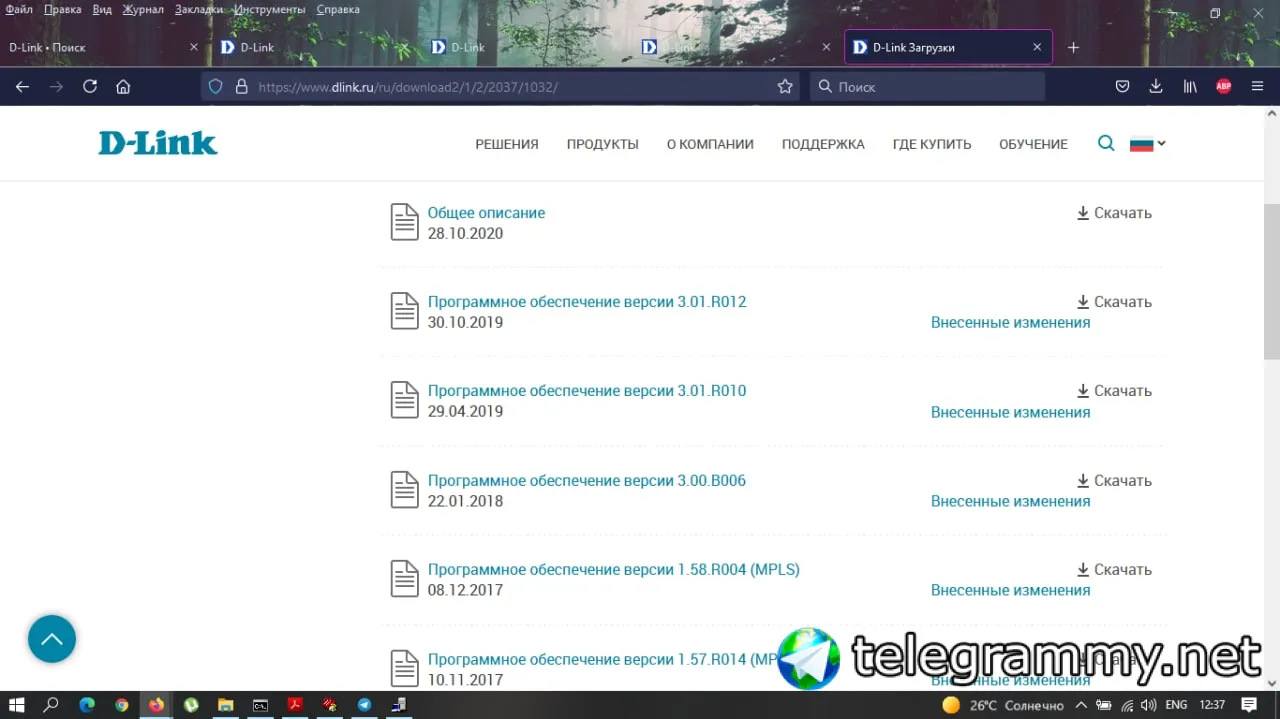Open Firefox library icon
1280x719 pixels.
coord(1190,87)
